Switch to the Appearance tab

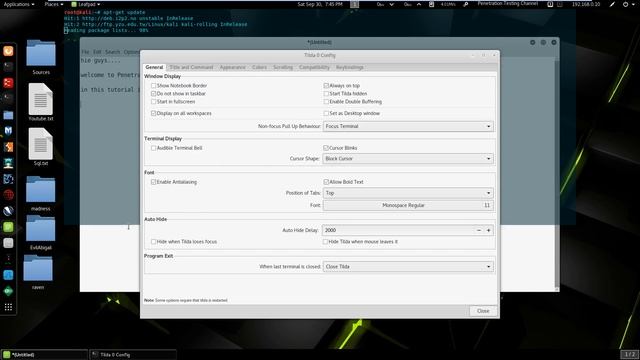tap(233, 67)
